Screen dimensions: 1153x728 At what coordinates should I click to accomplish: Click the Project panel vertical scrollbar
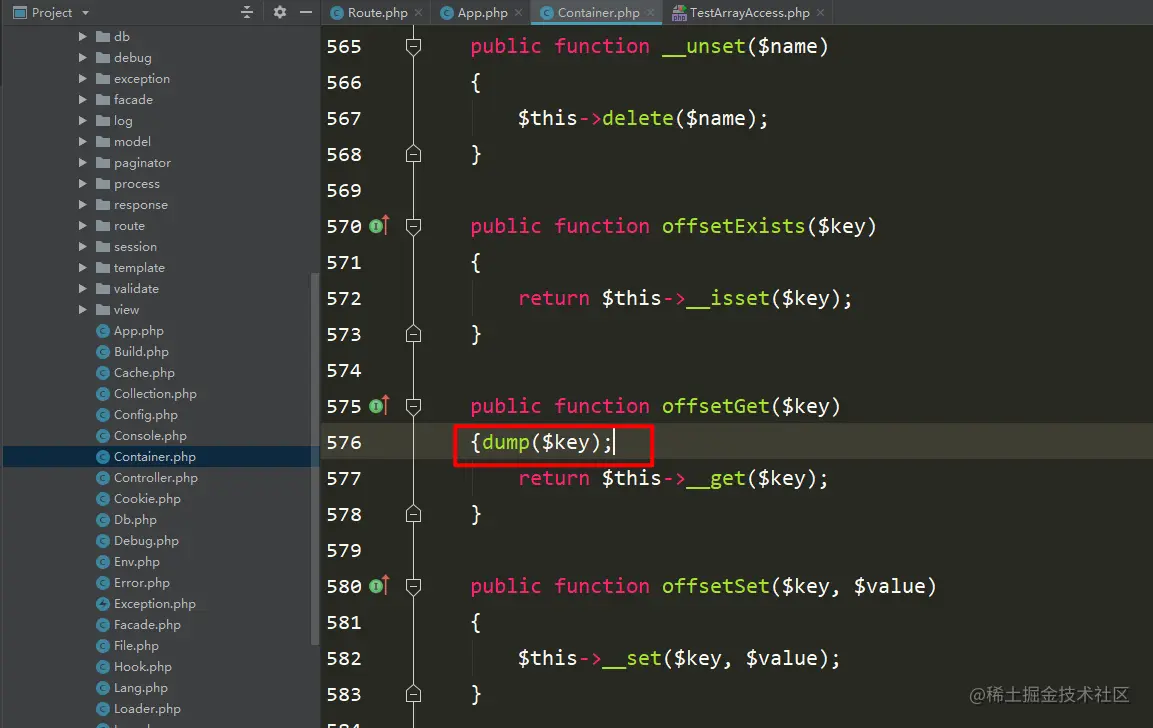click(315, 459)
